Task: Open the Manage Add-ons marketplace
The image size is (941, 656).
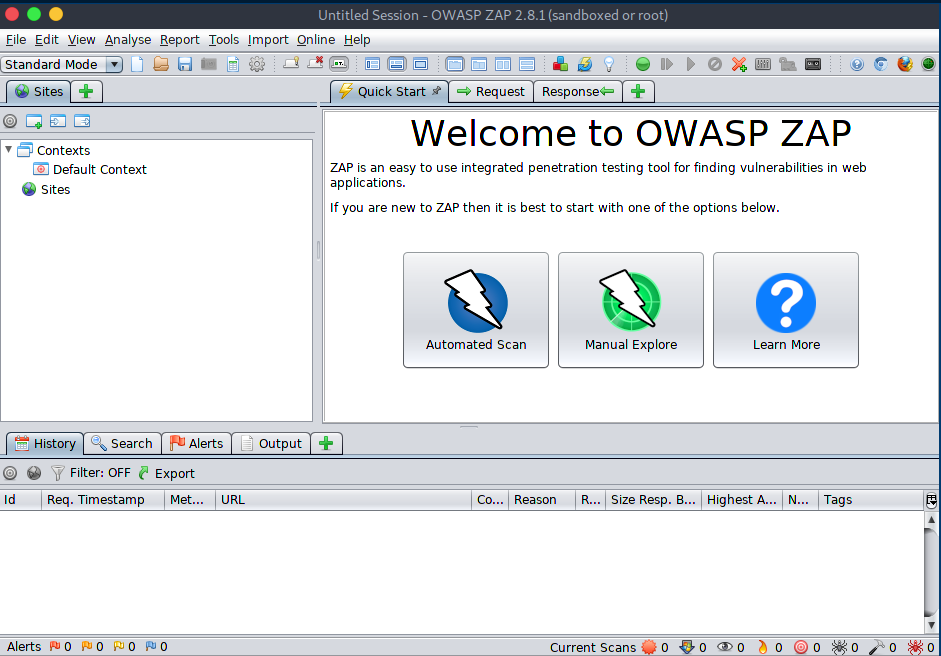Action: point(559,63)
